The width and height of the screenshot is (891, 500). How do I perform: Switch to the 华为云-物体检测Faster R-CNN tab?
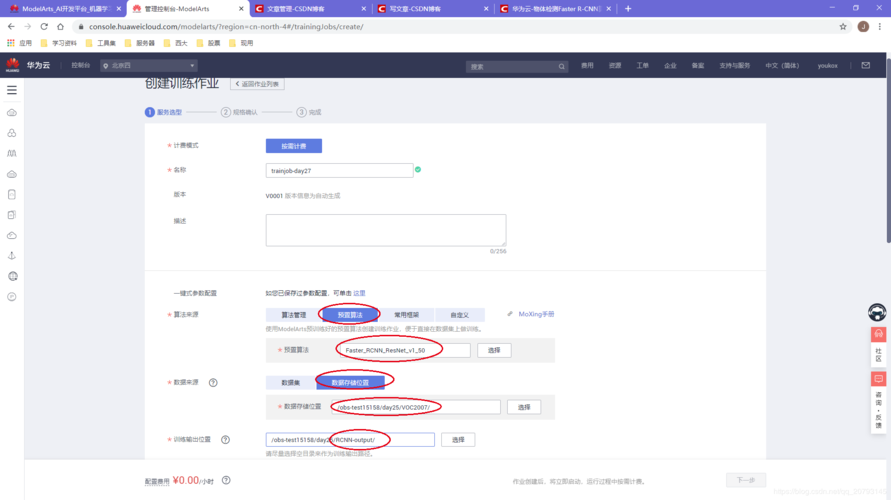click(555, 9)
